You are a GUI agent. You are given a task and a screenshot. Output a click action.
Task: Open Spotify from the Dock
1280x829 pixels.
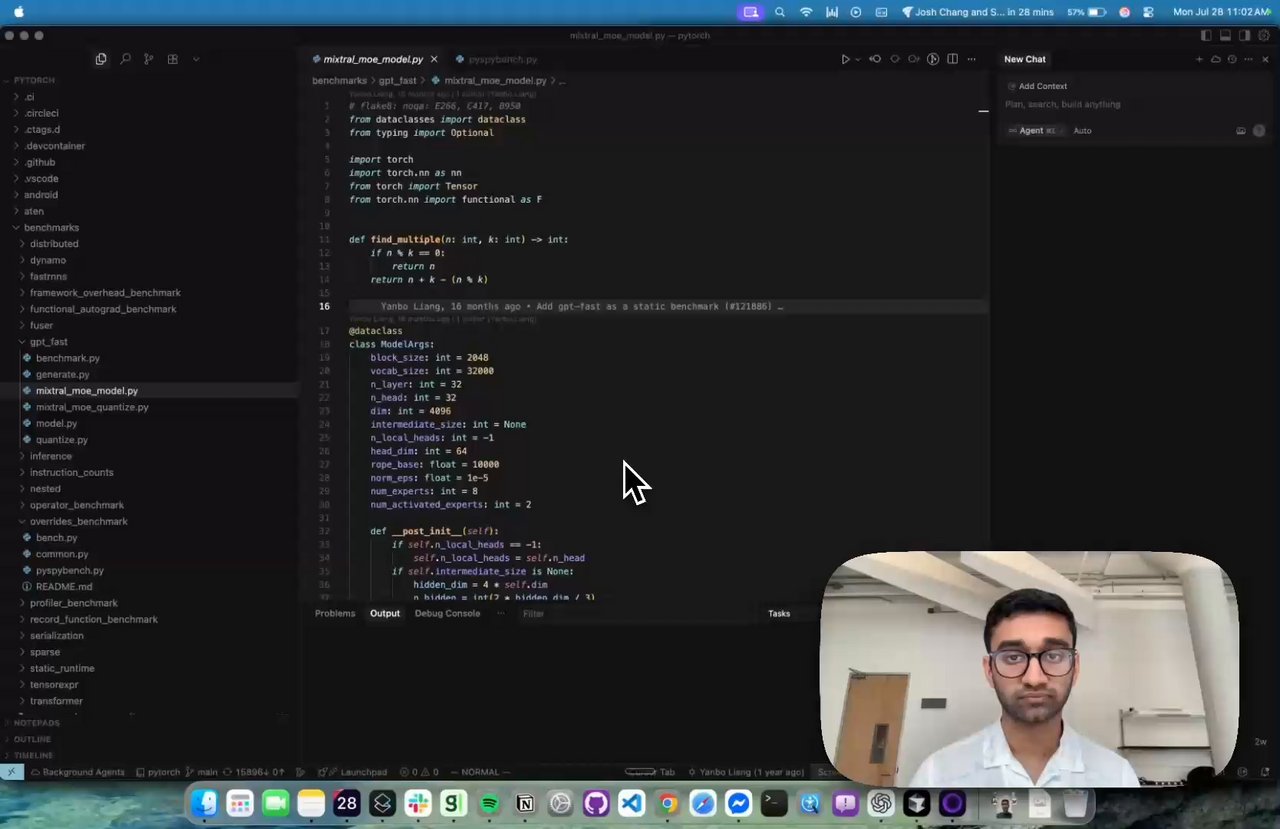click(x=489, y=803)
